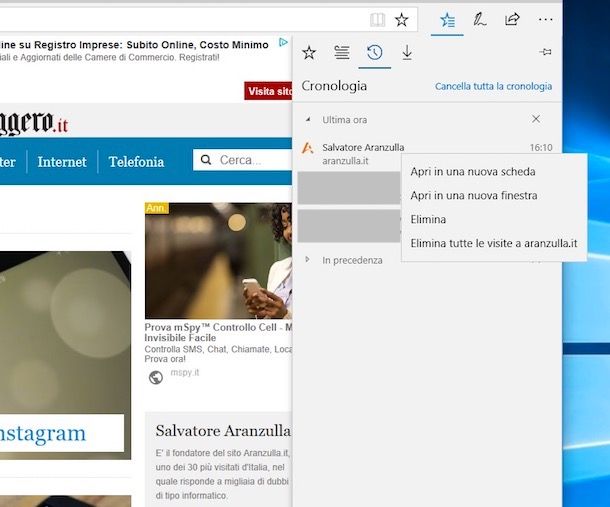The image size is (610, 507).
Task: Click the AdChoices triangle icon on top ad
Action: coord(284,42)
